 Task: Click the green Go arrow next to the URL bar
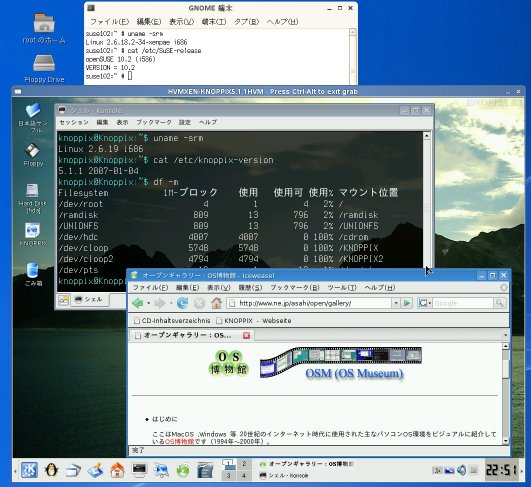point(407,303)
